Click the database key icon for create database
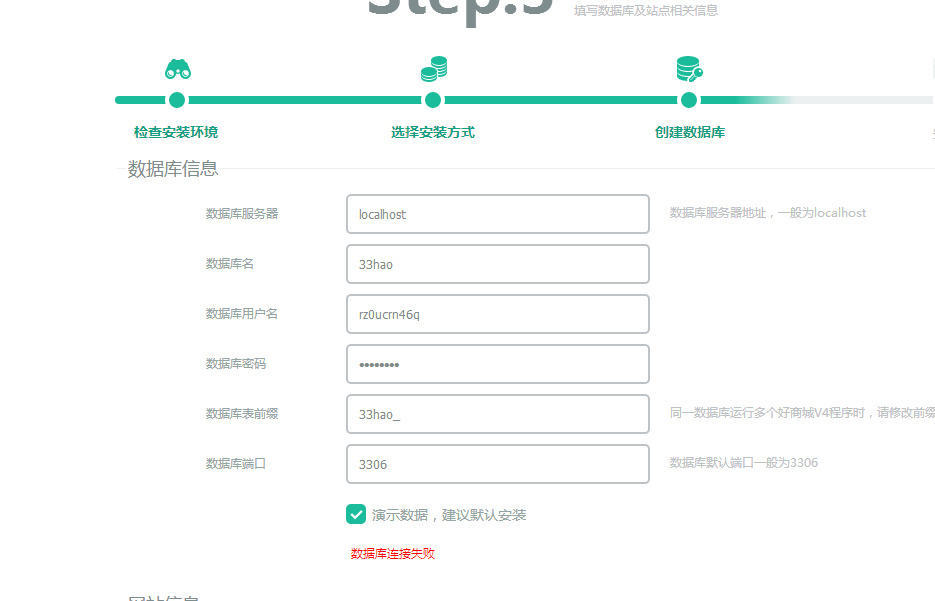 689,69
